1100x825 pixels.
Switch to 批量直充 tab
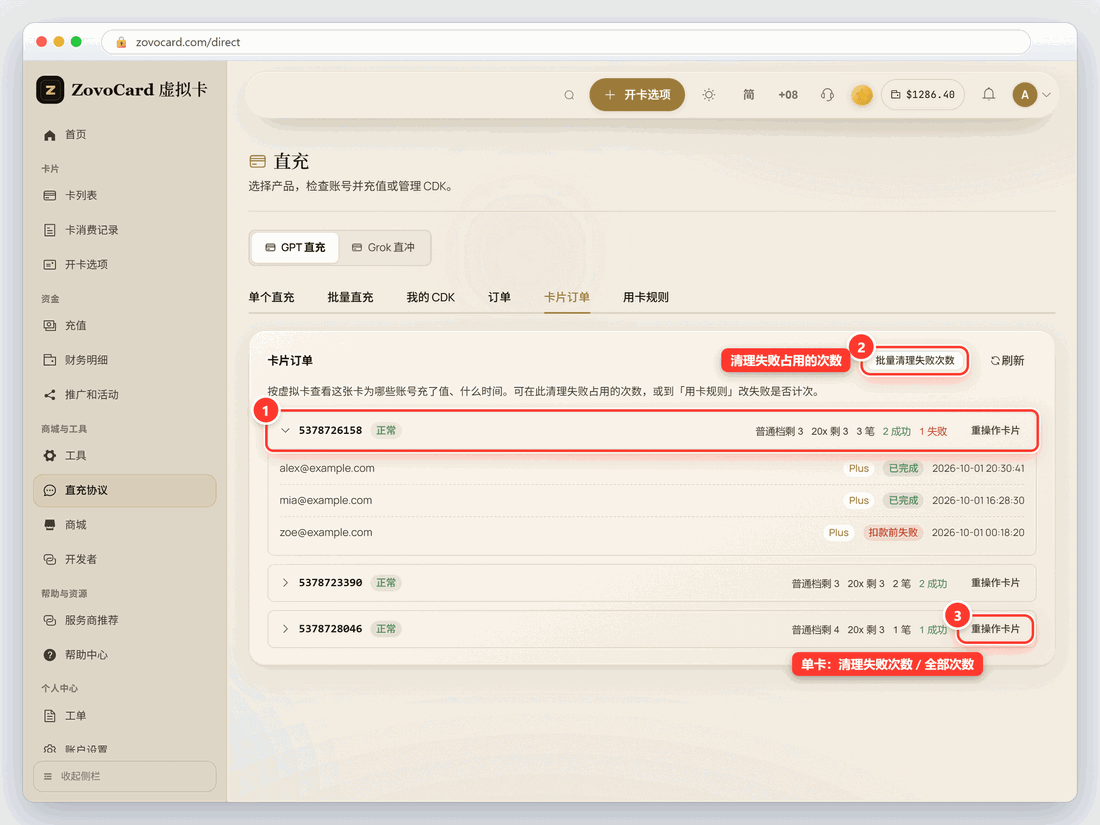pos(350,297)
